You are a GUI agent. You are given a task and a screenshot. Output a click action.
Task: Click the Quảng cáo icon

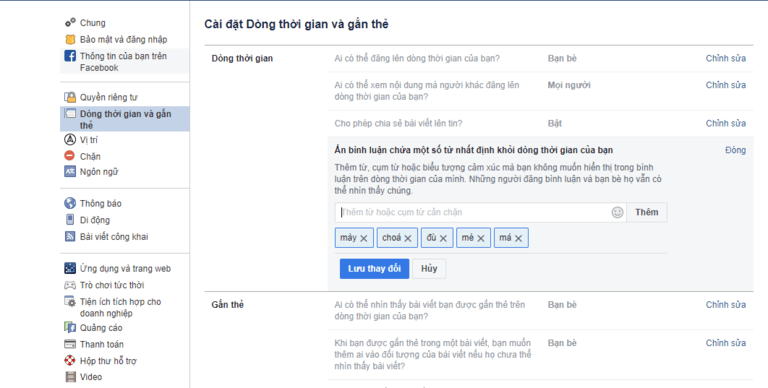[x=70, y=327]
